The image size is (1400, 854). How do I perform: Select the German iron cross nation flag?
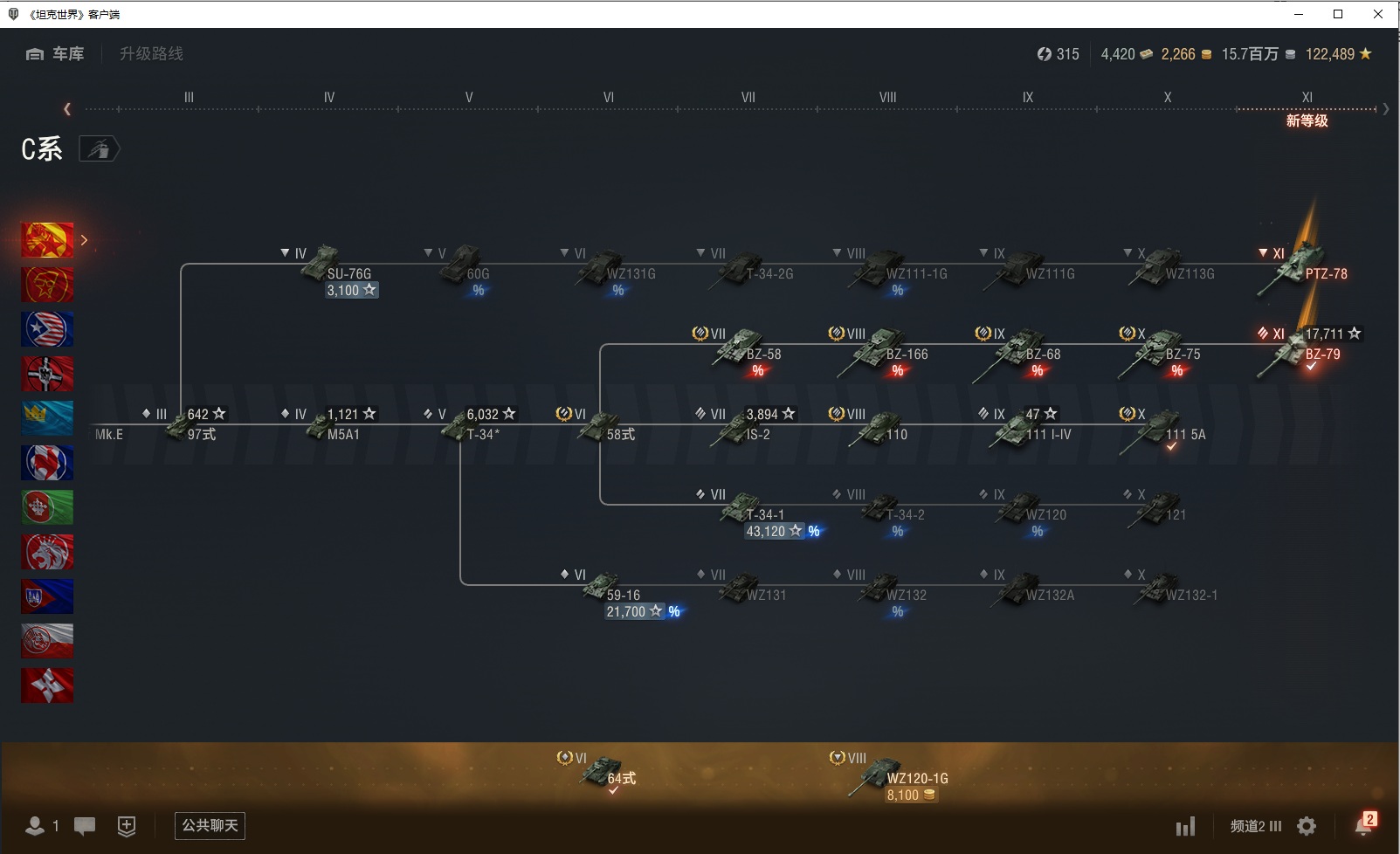[x=47, y=374]
